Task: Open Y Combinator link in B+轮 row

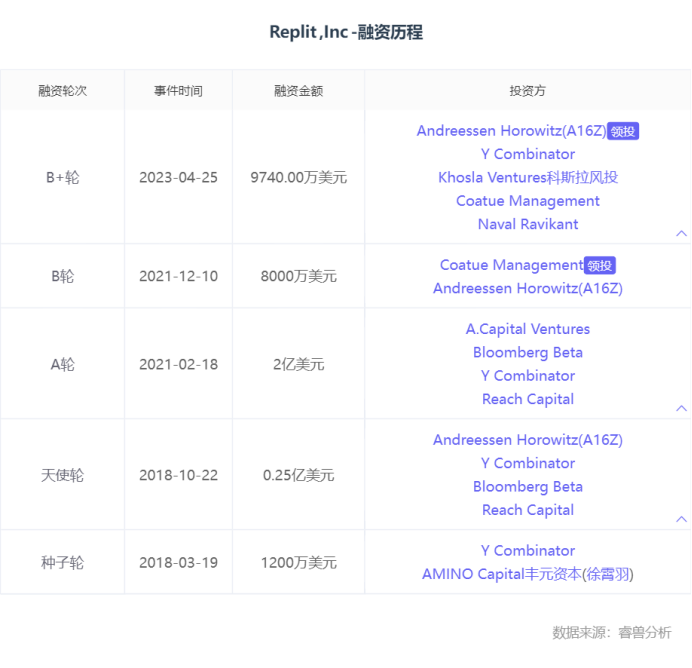Action: click(527, 154)
